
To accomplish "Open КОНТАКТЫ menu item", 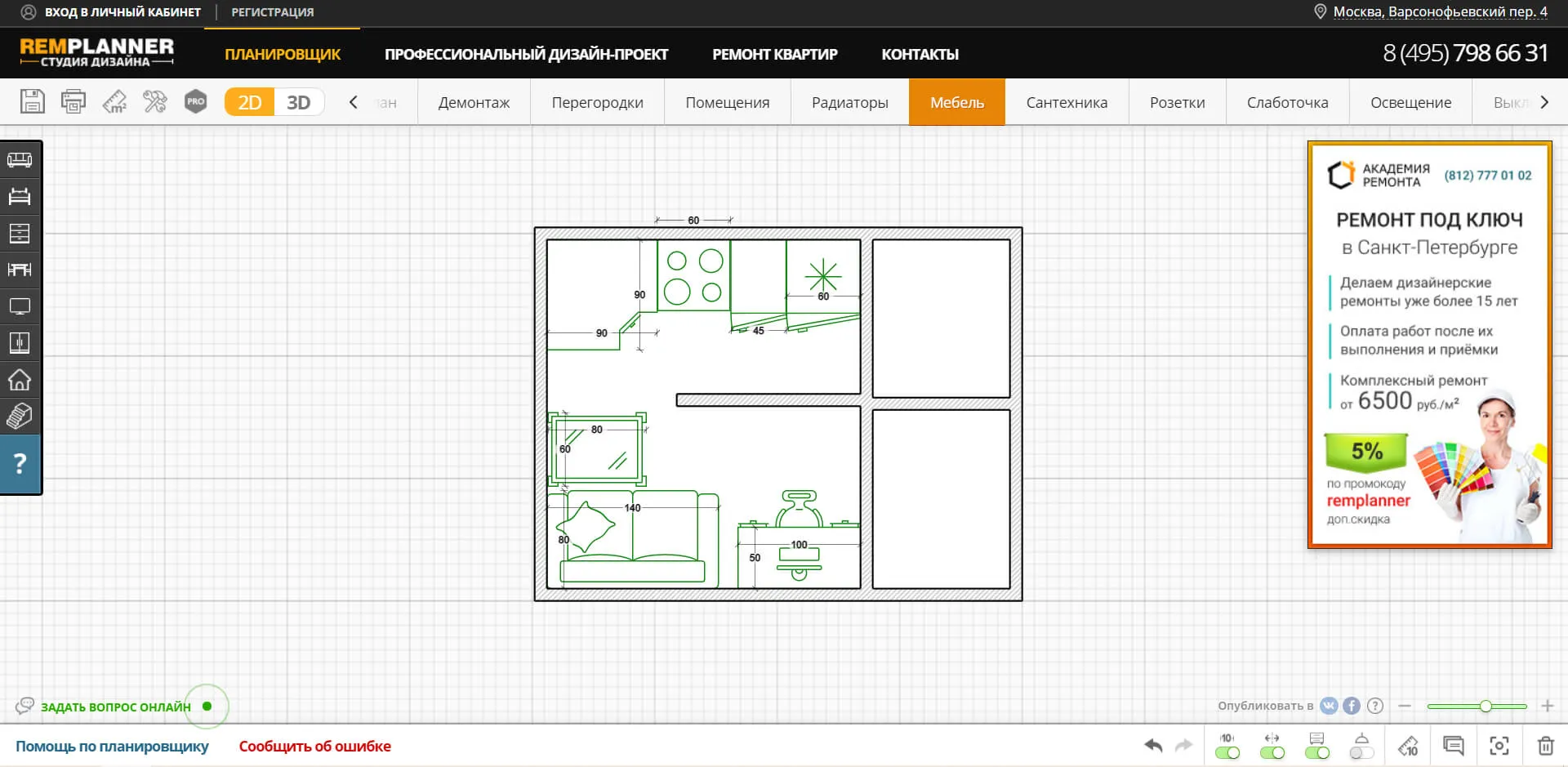I will (x=920, y=54).
